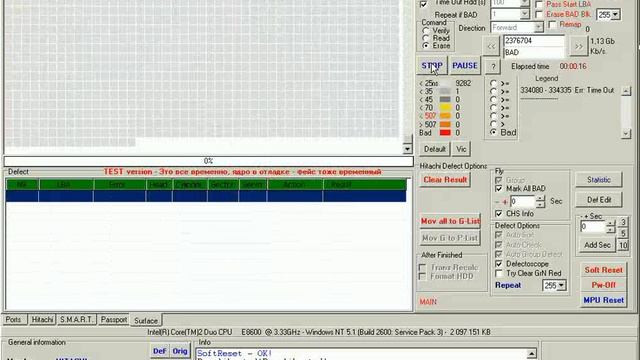
Task: Select the Surface tab
Action: 146,320
